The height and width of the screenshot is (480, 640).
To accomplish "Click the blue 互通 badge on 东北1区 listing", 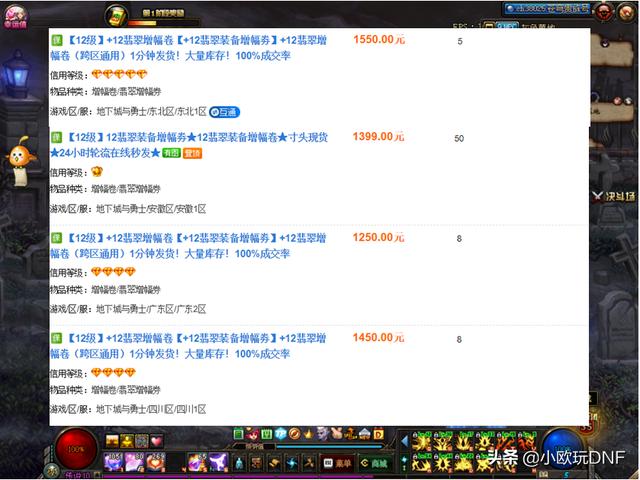I will (225, 111).
